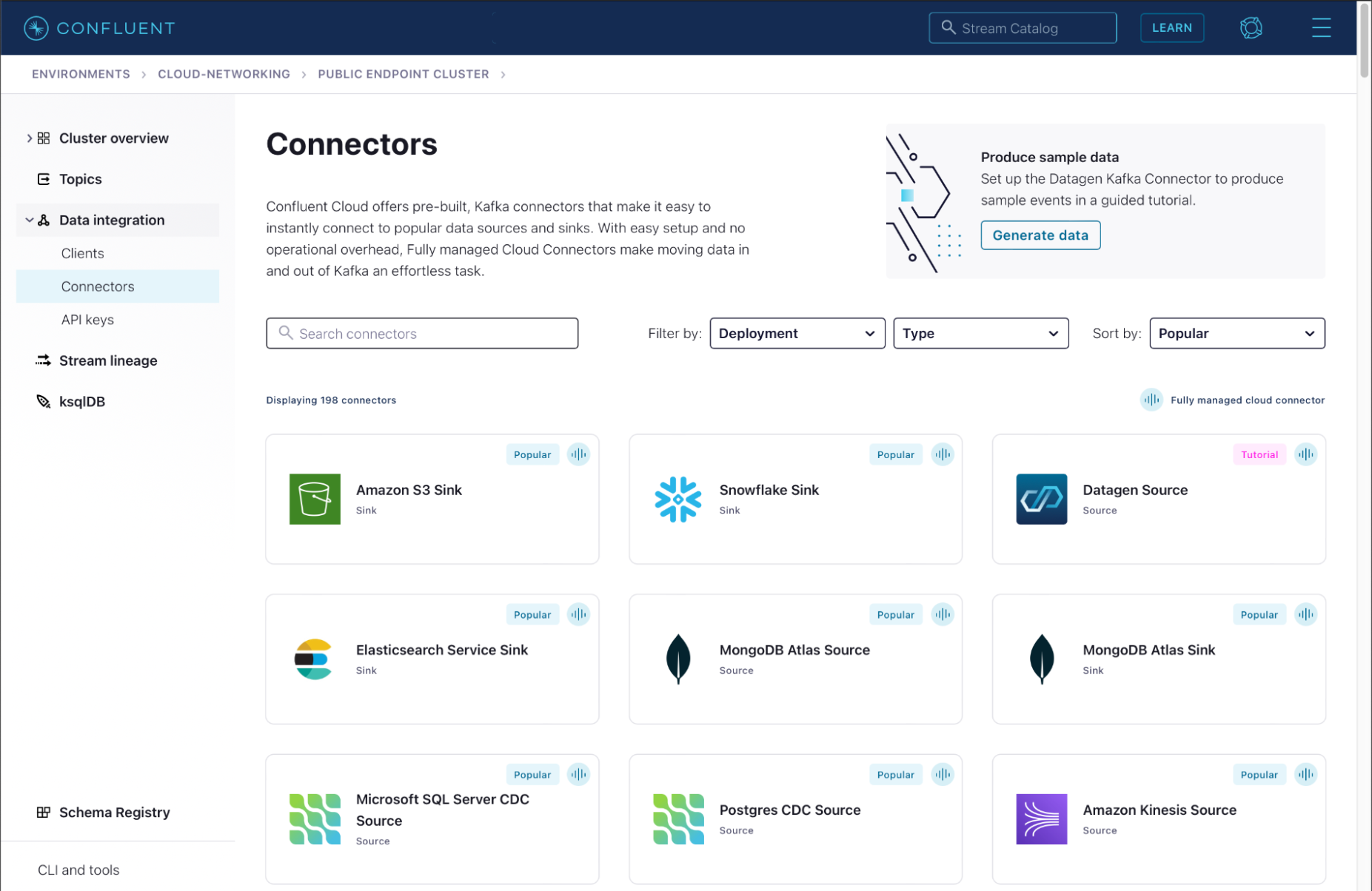Click fully managed icon on MongoDB Atlas Sink

pyautogui.click(x=1305, y=614)
